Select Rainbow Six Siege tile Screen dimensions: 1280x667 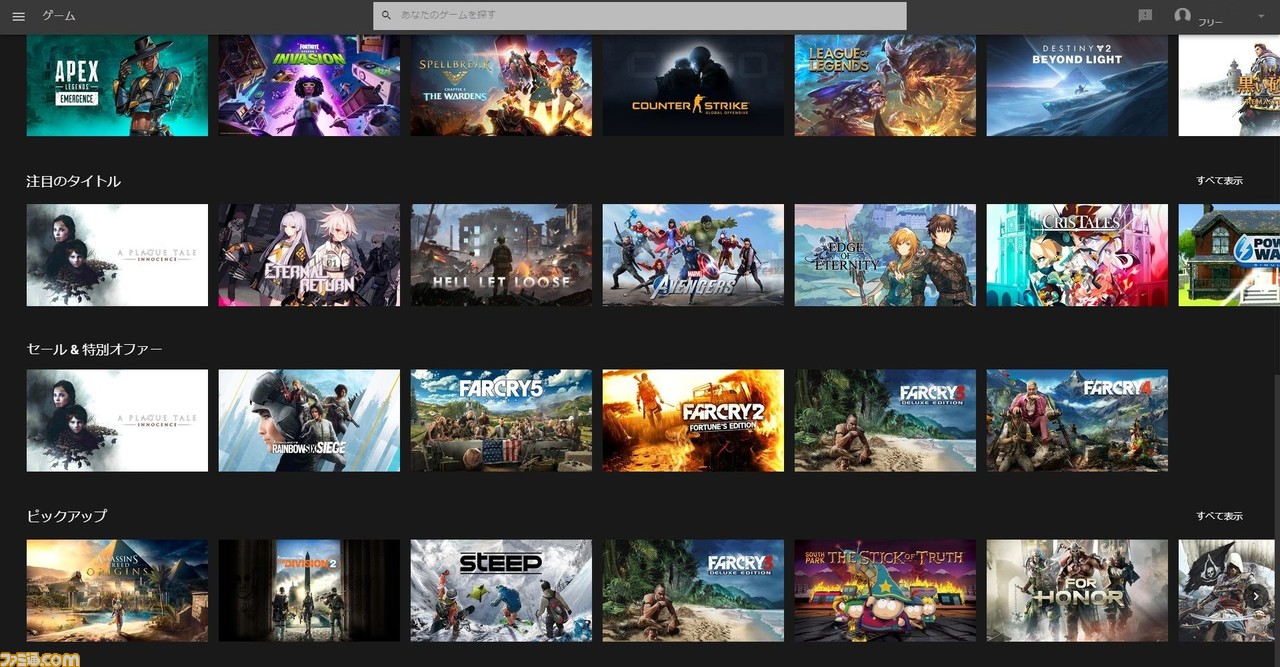coord(309,421)
